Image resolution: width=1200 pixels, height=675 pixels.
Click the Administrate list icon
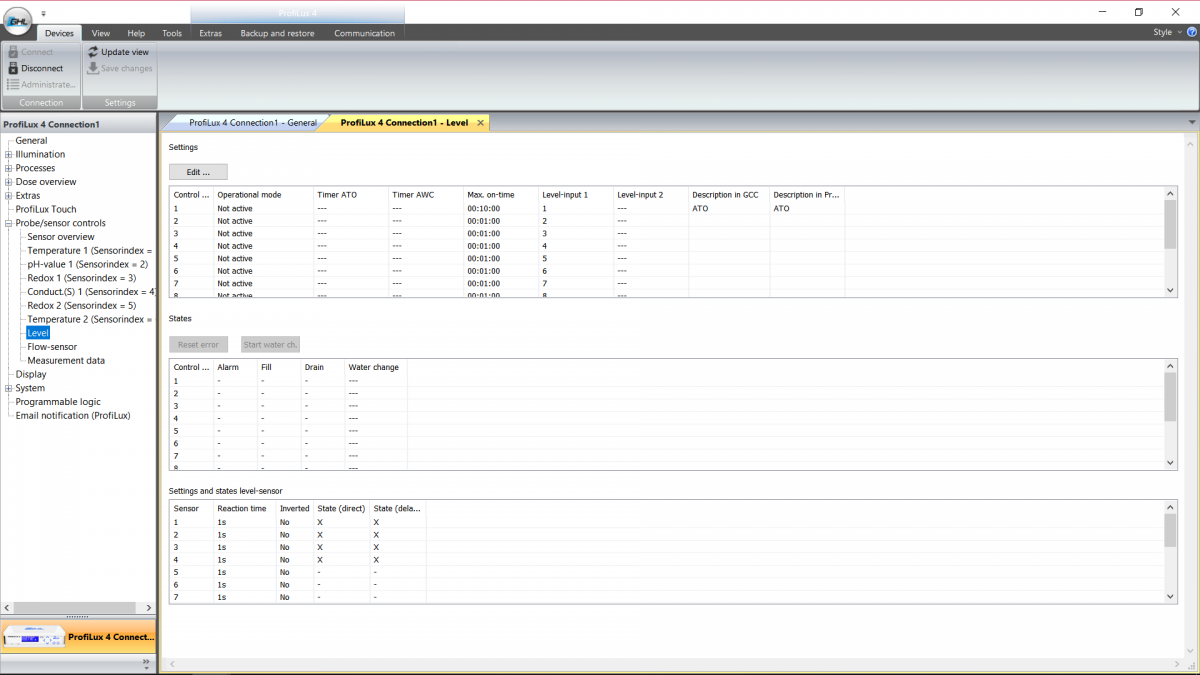(x=13, y=85)
